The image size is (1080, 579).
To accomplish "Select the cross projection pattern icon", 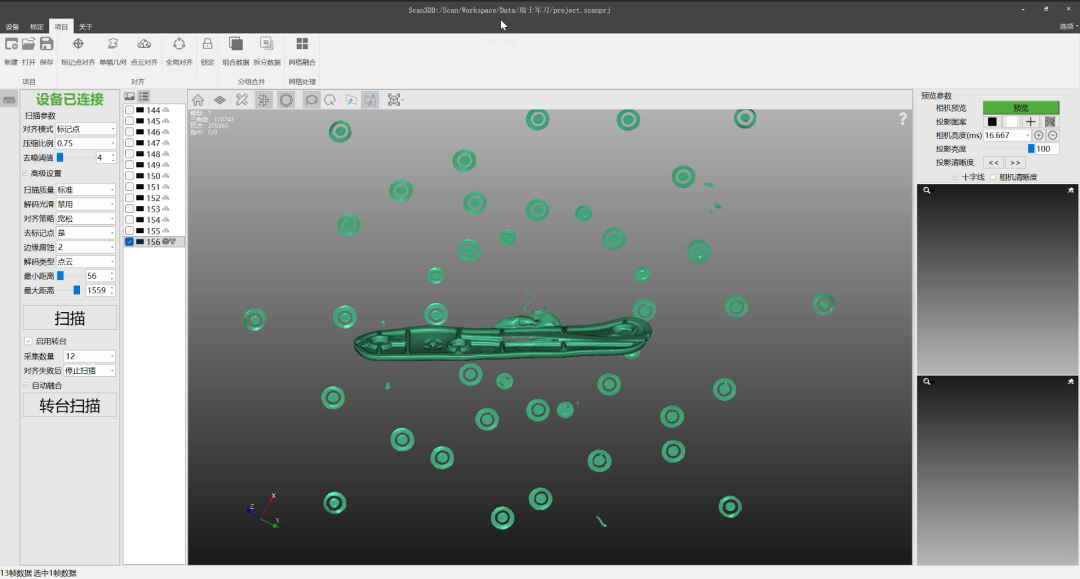I will 1030,122.
